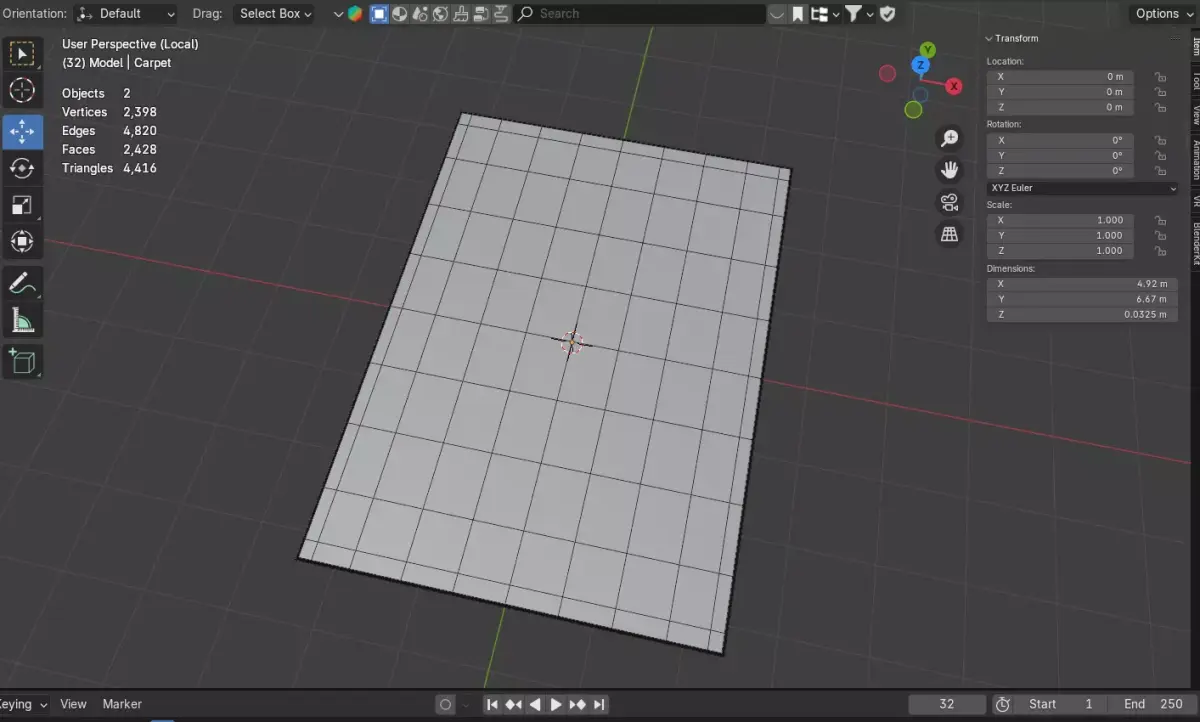Click the bookmark icon in the header

pos(797,14)
